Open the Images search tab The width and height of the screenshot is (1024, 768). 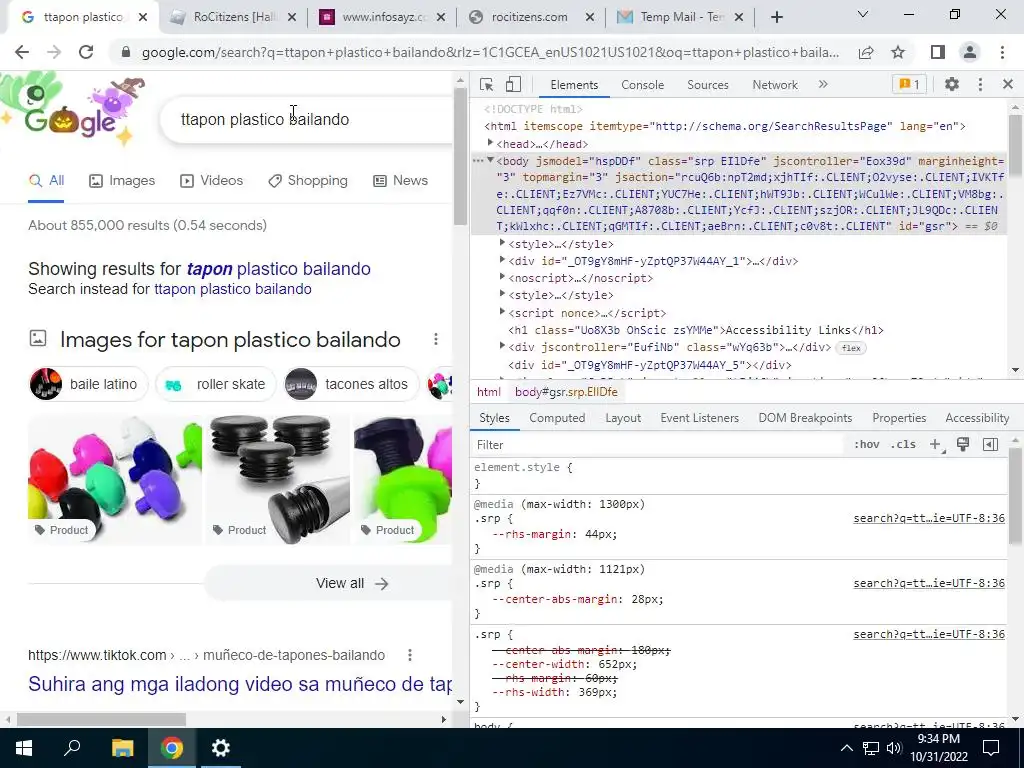pos(122,181)
